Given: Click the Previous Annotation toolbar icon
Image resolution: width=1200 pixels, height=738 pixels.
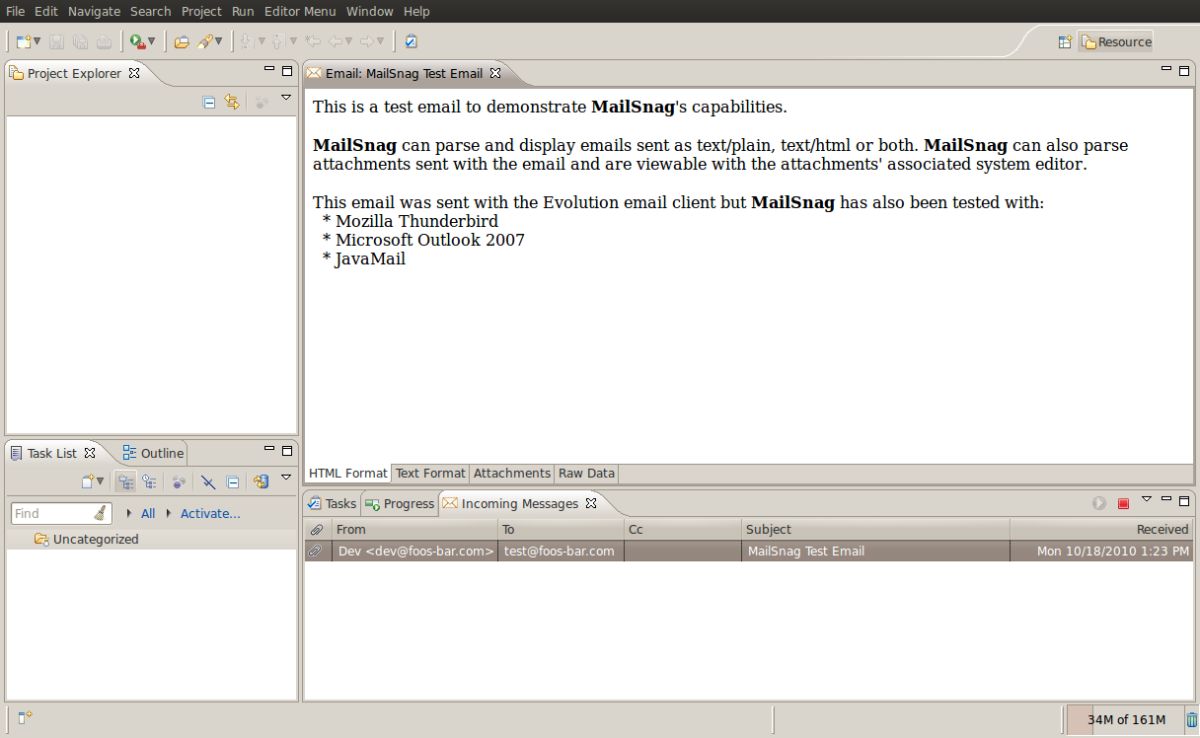Looking at the screenshot, I should [277, 42].
